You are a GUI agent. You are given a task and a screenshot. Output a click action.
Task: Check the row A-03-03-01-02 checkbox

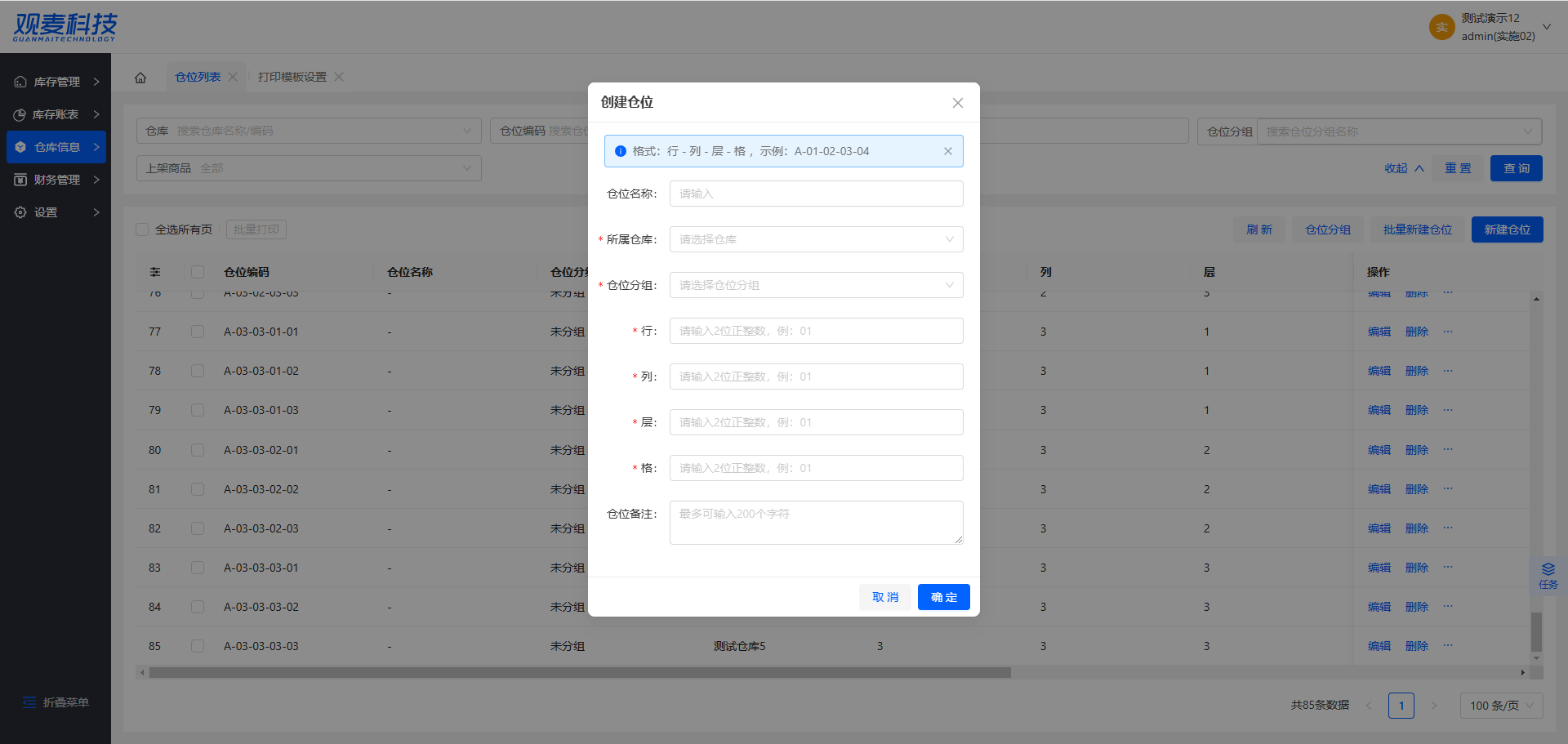coord(198,371)
